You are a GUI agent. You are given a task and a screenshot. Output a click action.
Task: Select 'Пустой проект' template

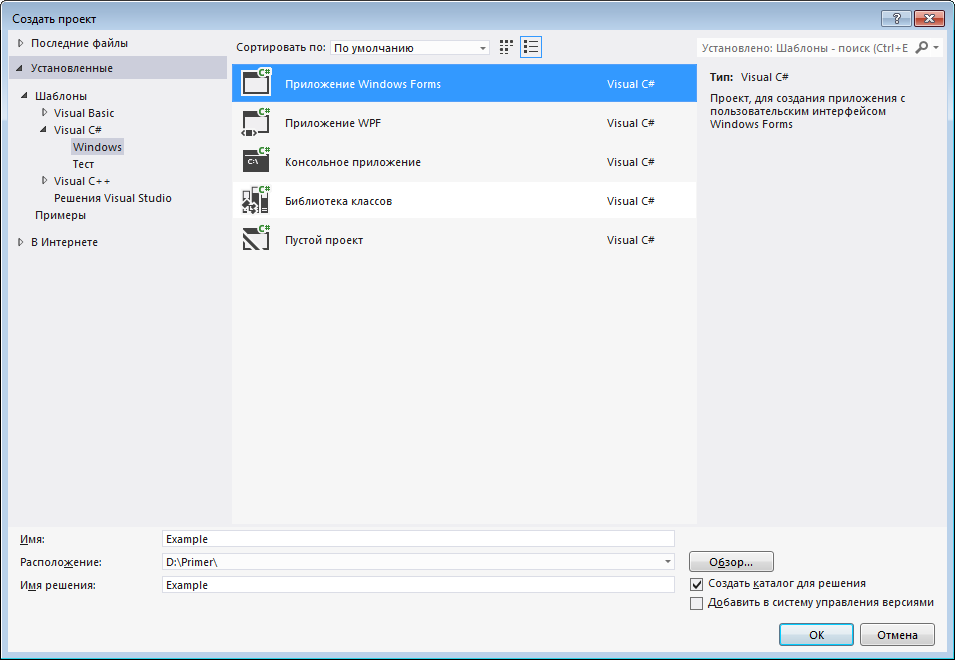[x=464, y=239]
